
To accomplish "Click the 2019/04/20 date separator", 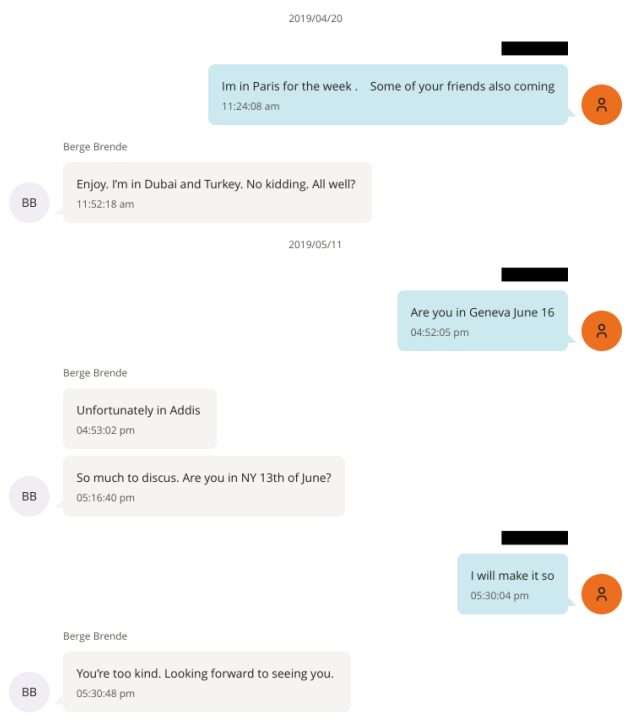I will coord(315,18).
